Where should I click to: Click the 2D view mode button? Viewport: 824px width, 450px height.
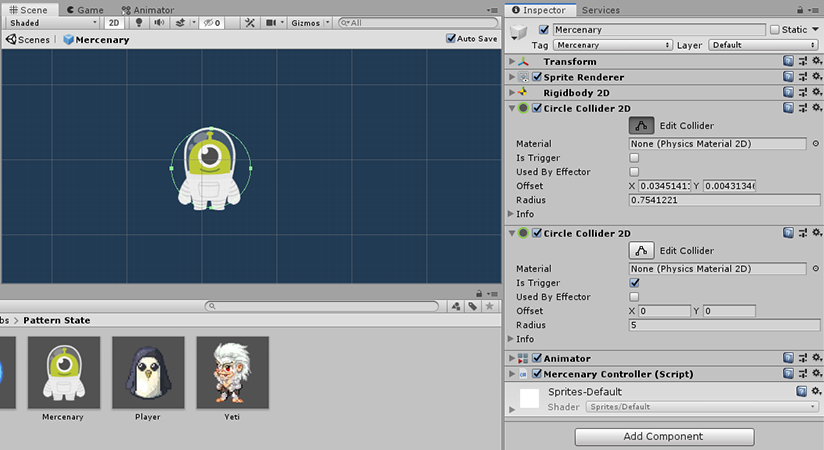114,22
